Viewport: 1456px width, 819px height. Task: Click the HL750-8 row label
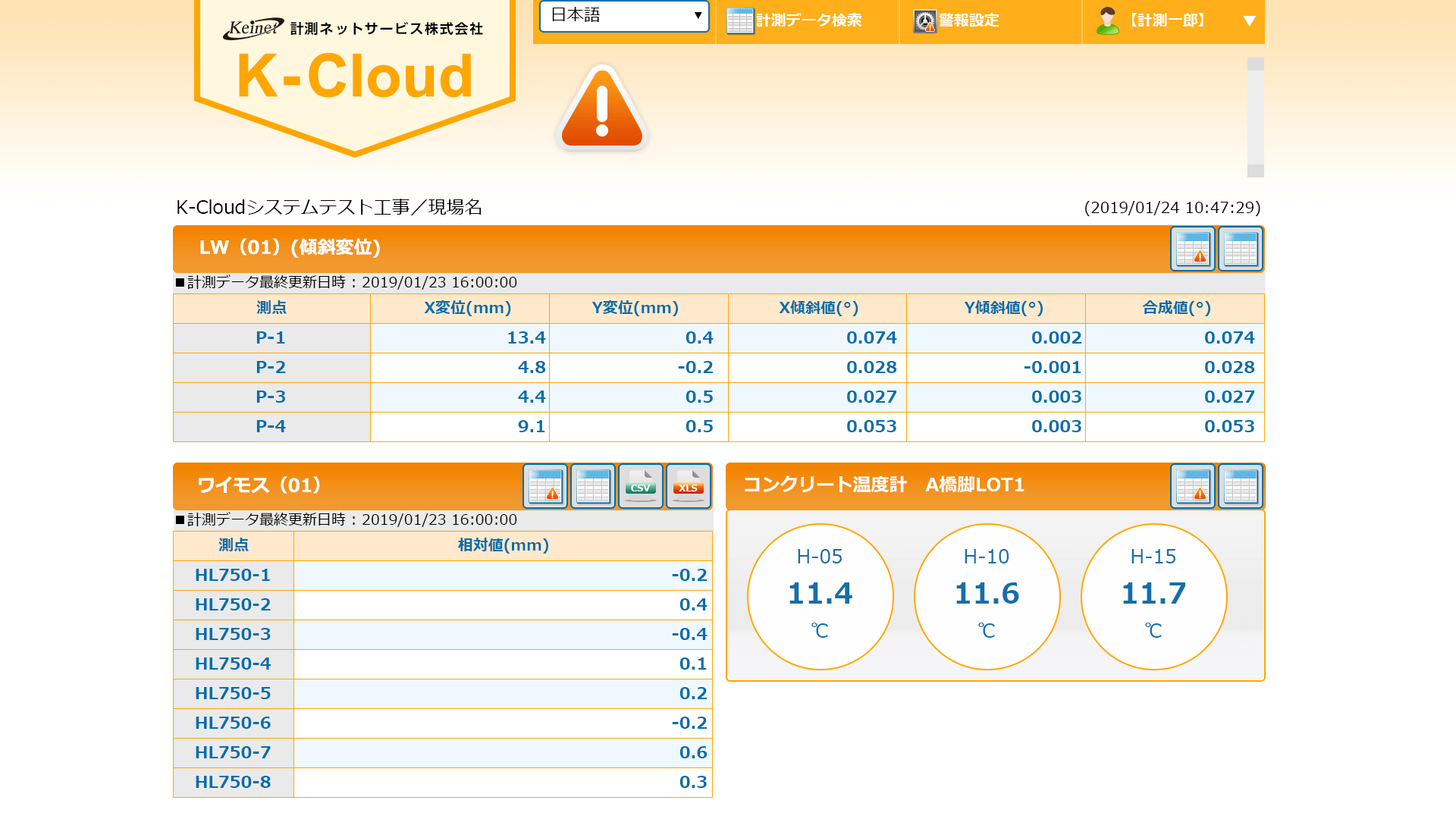(x=233, y=783)
